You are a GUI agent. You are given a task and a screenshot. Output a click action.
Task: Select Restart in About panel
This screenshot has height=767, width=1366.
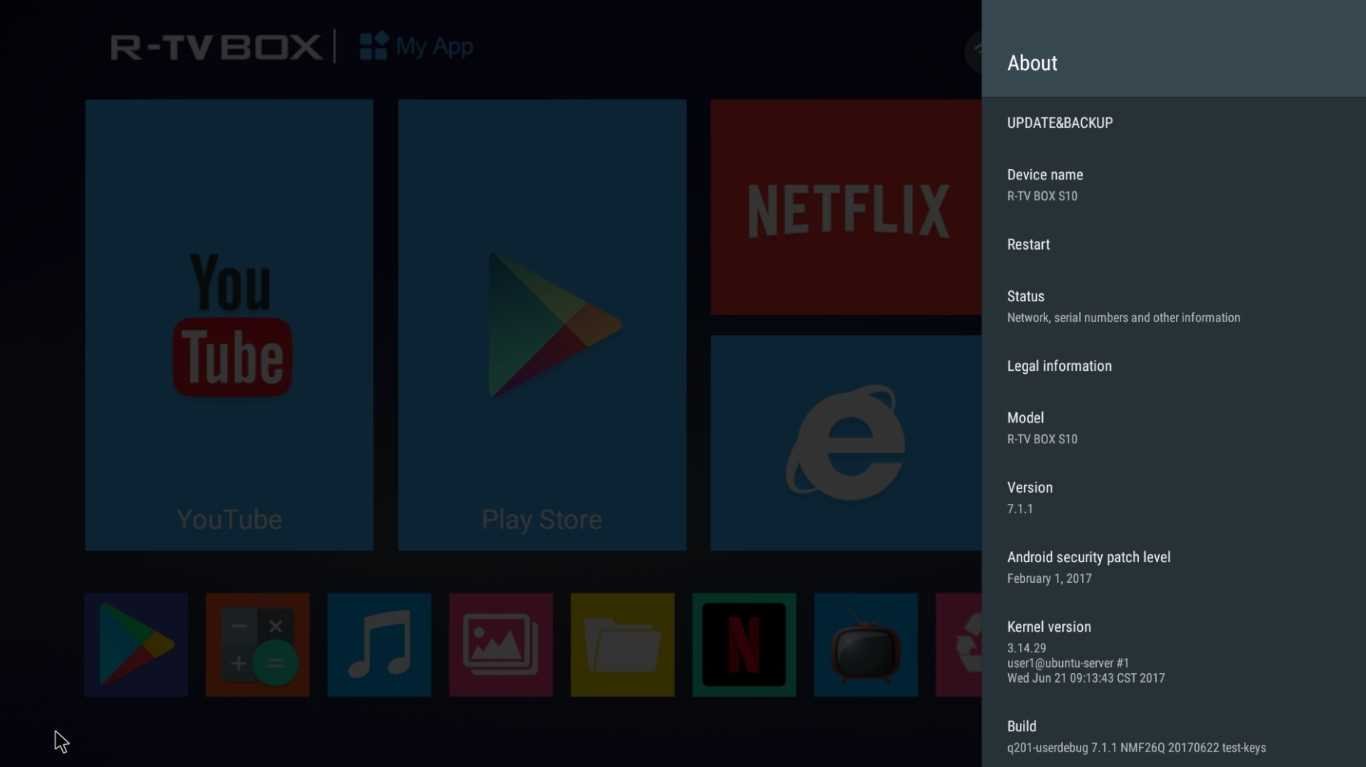(x=1174, y=245)
